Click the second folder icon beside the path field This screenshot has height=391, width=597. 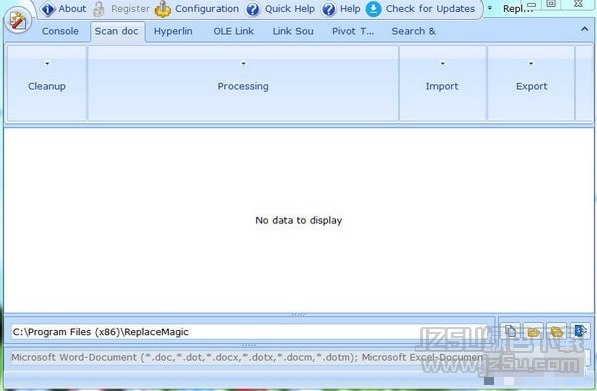[557, 331]
